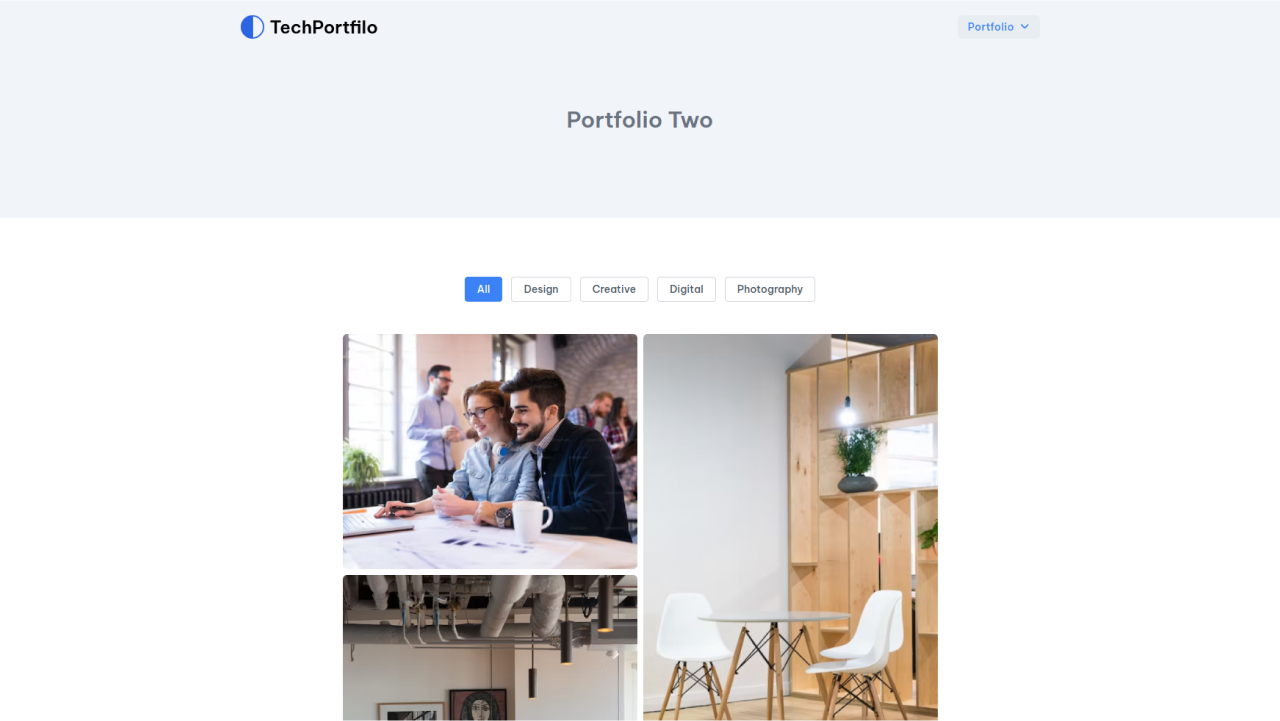This screenshot has height=721, width=1280.
Task: Click the Portfolio Two page heading
Action: point(640,120)
